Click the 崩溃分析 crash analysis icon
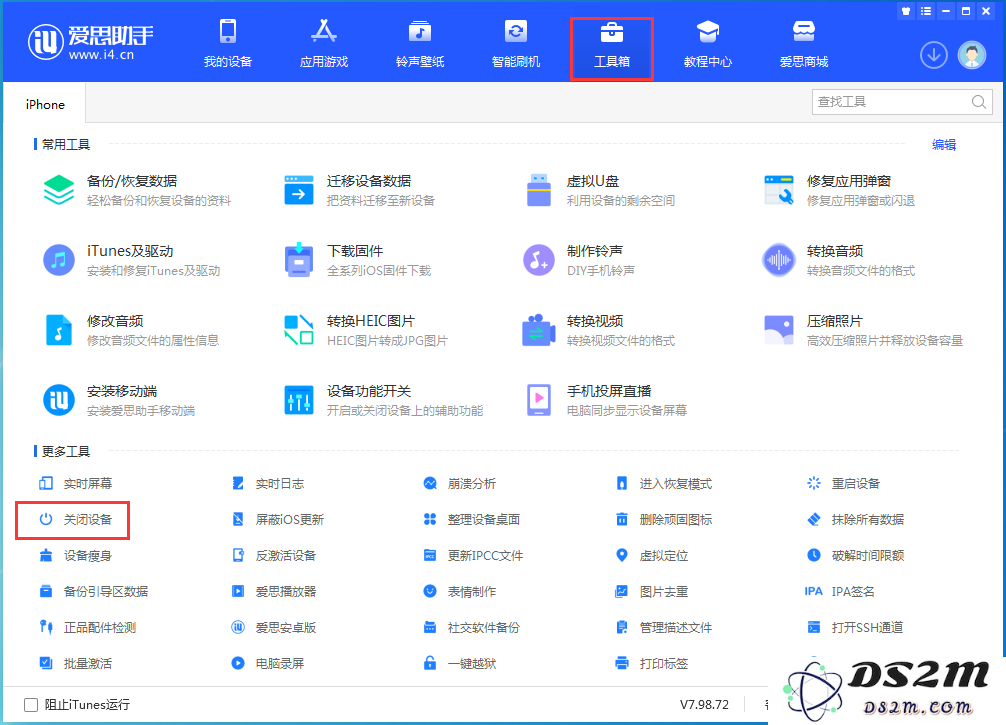The height and width of the screenshot is (725, 1006). [x=430, y=483]
